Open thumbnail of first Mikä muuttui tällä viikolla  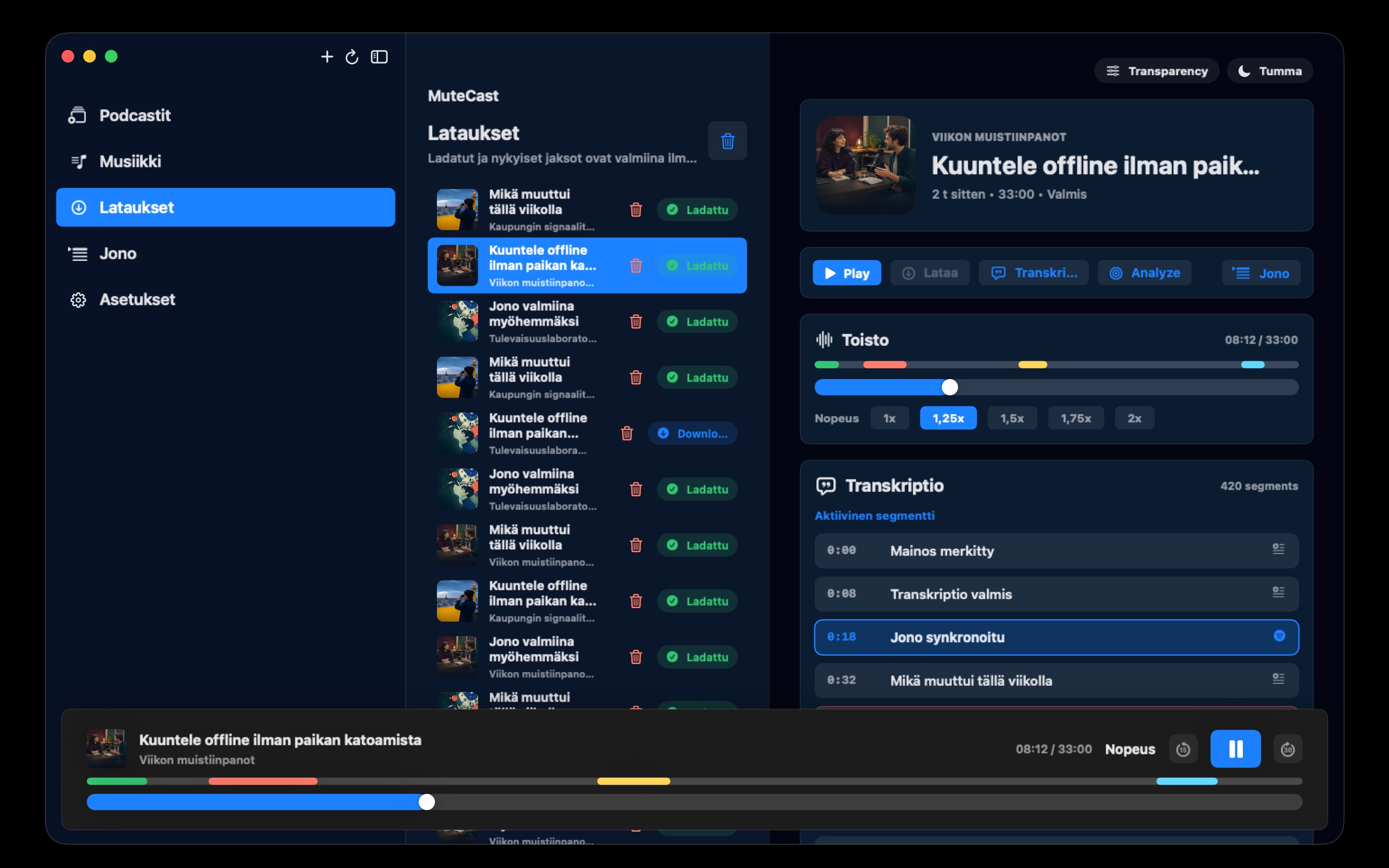(x=457, y=210)
